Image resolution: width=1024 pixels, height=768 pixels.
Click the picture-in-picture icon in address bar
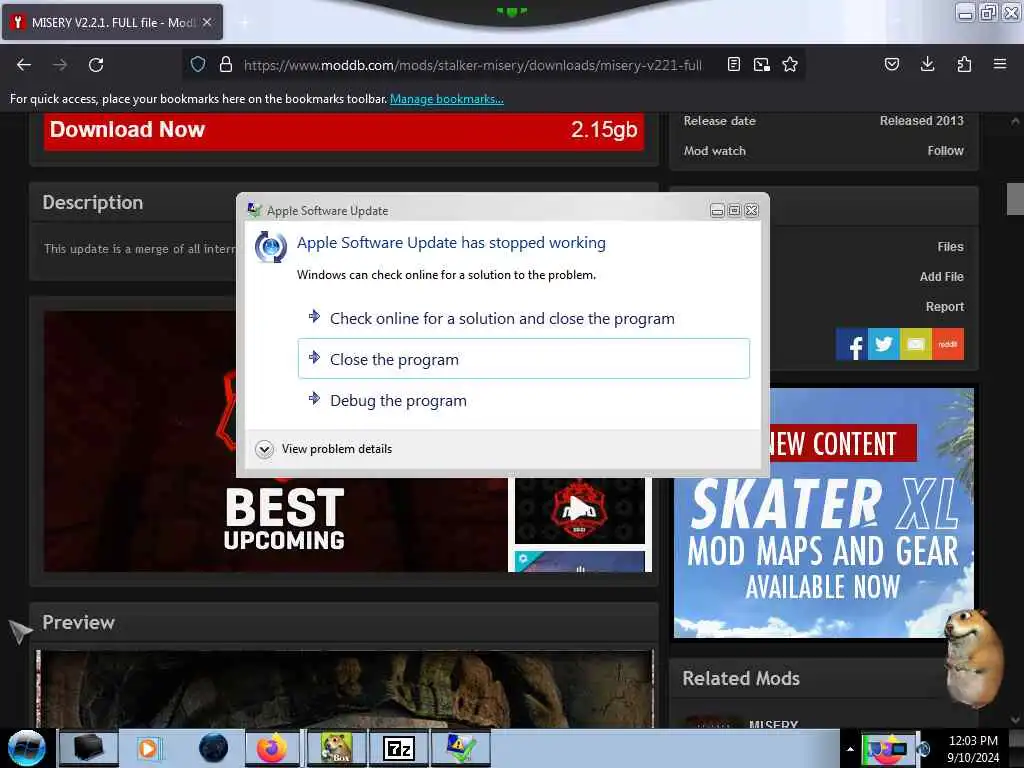(761, 64)
